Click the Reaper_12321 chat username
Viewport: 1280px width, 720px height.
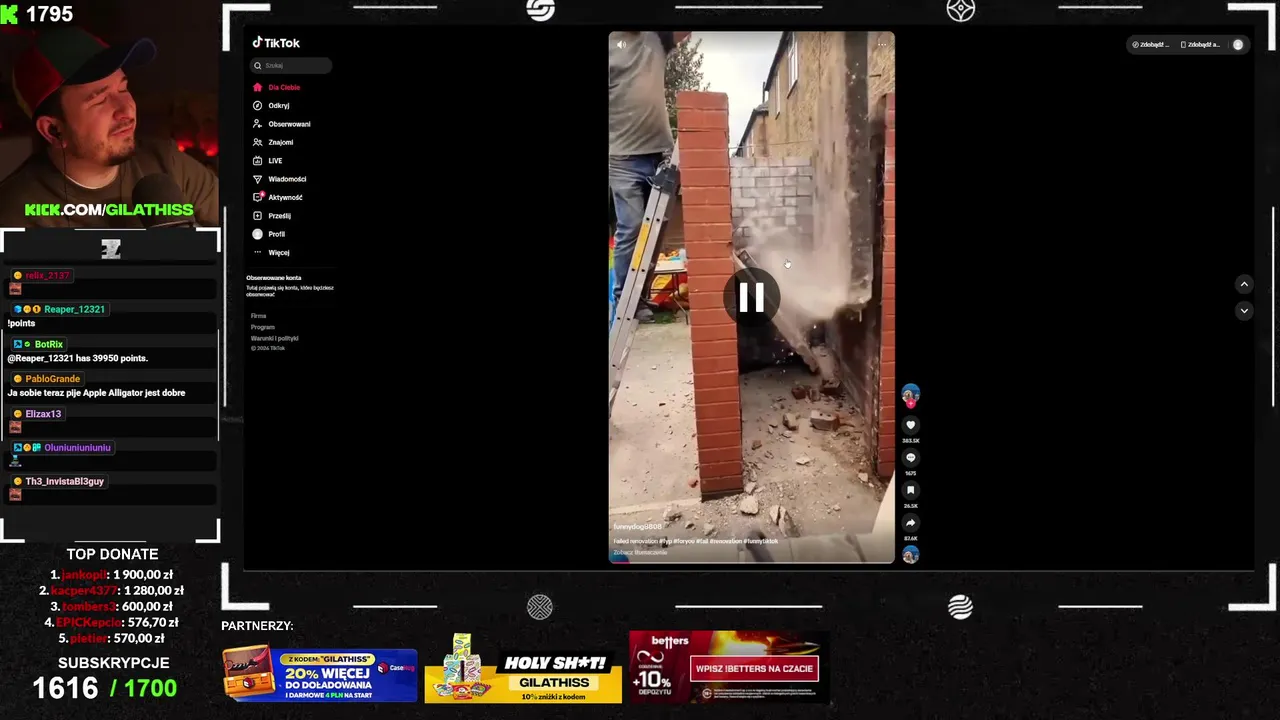(74, 309)
